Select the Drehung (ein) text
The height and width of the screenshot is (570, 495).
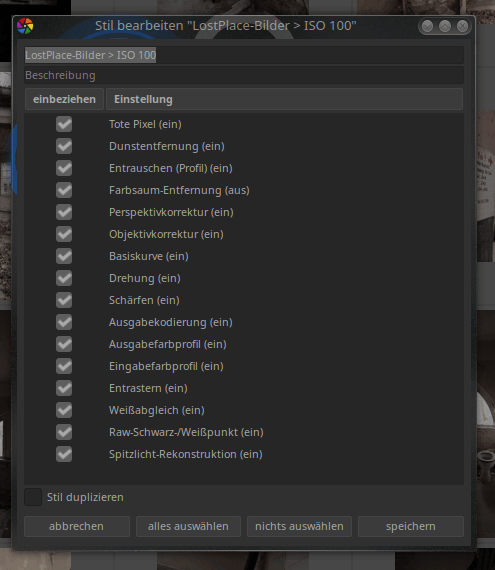click(x=145, y=278)
